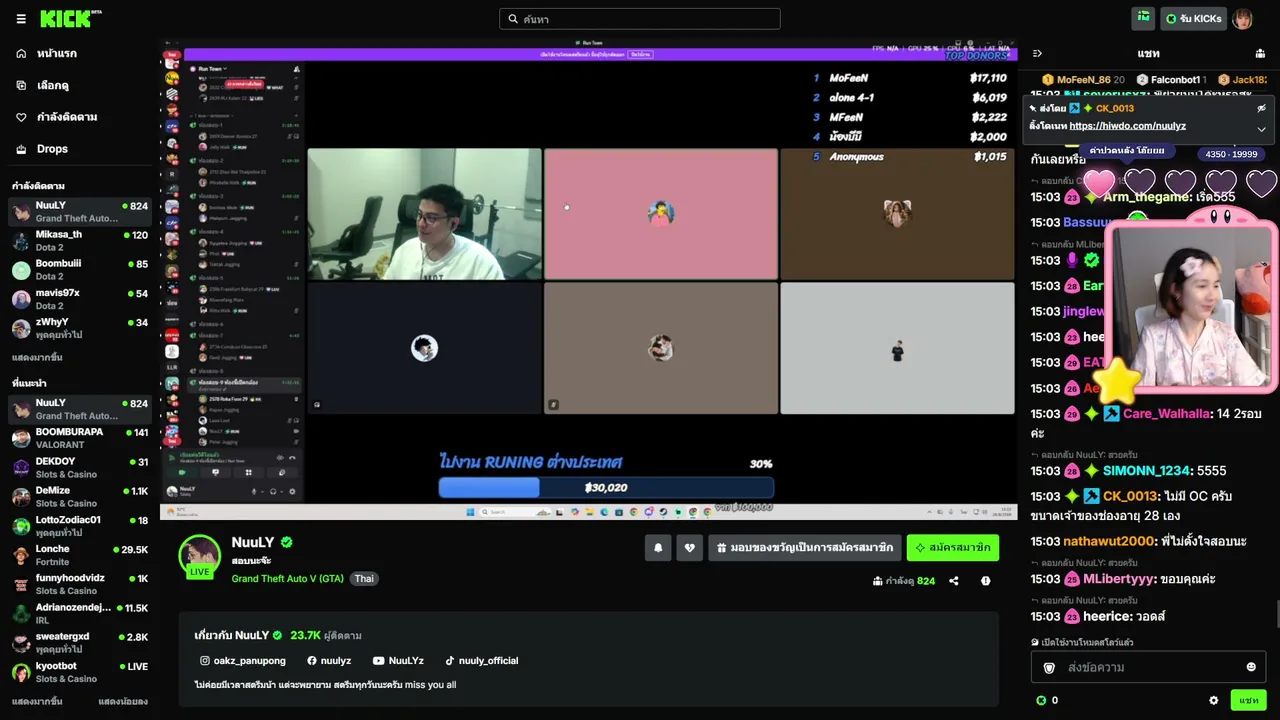Image resolution: width=1280 pixels, height=720 pixels.
Task: Open Boombuiii channel in sidebar
Action: 80,270
